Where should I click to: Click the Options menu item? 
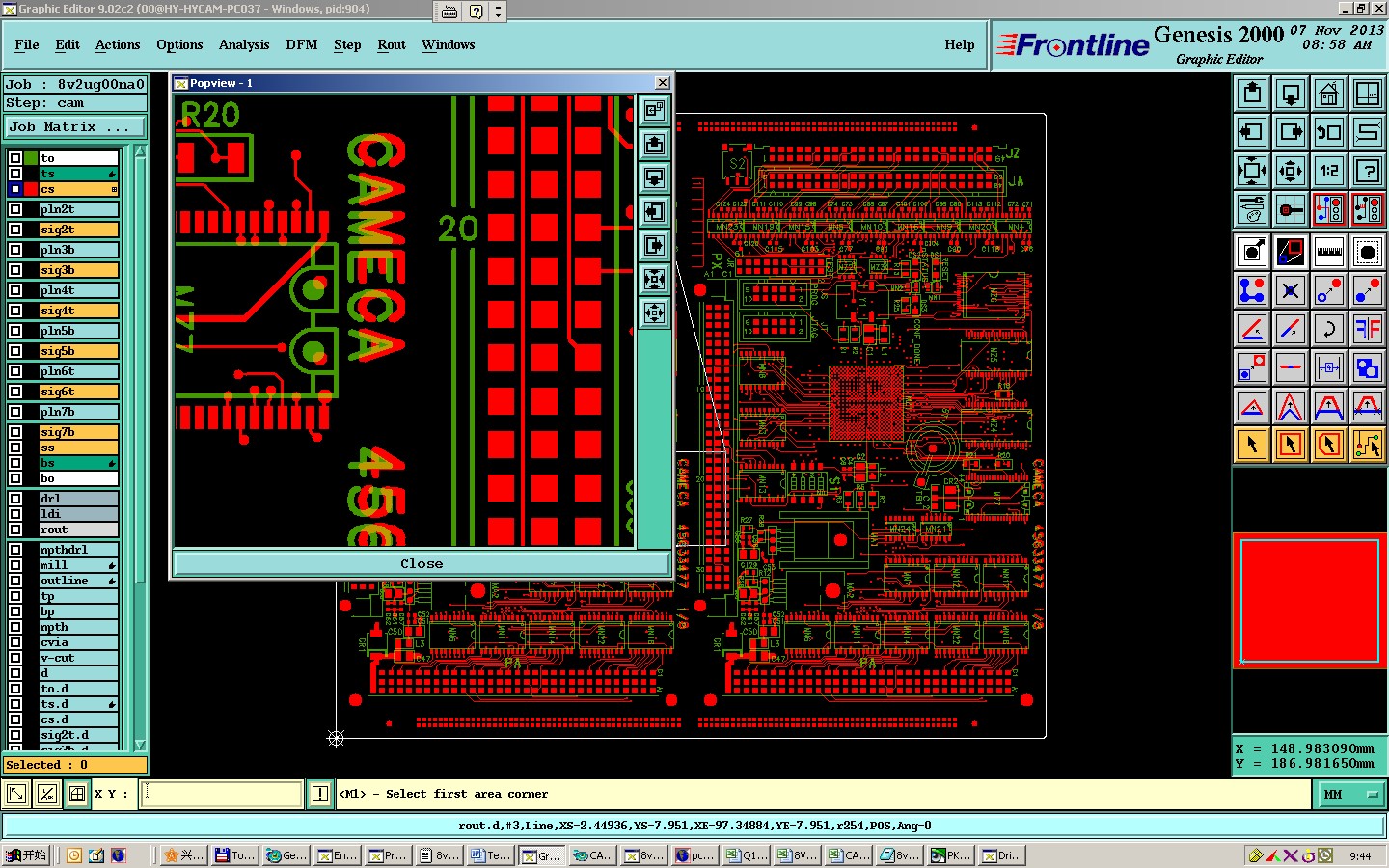pos(179,44)
